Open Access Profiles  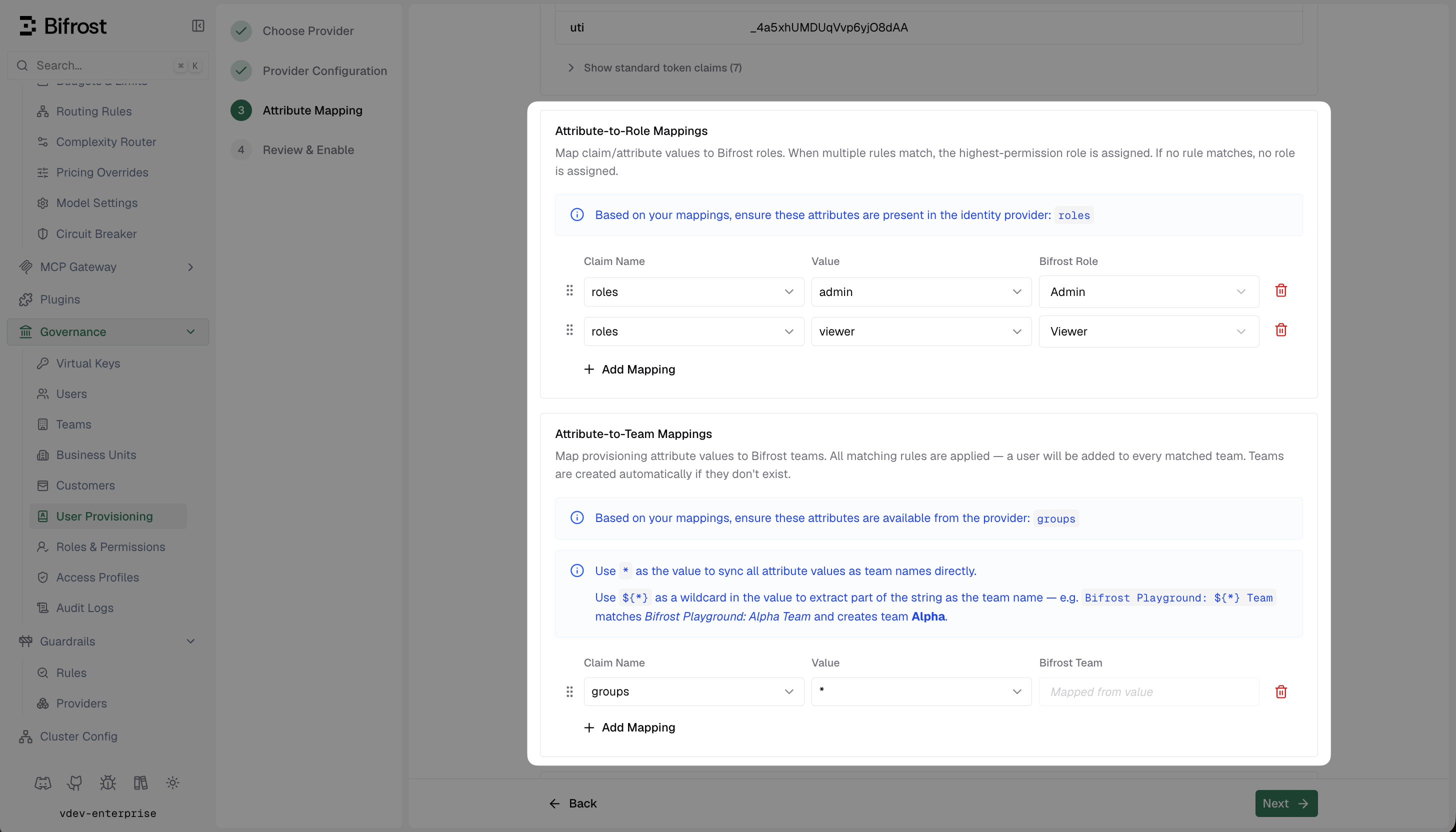click(107, 577)
